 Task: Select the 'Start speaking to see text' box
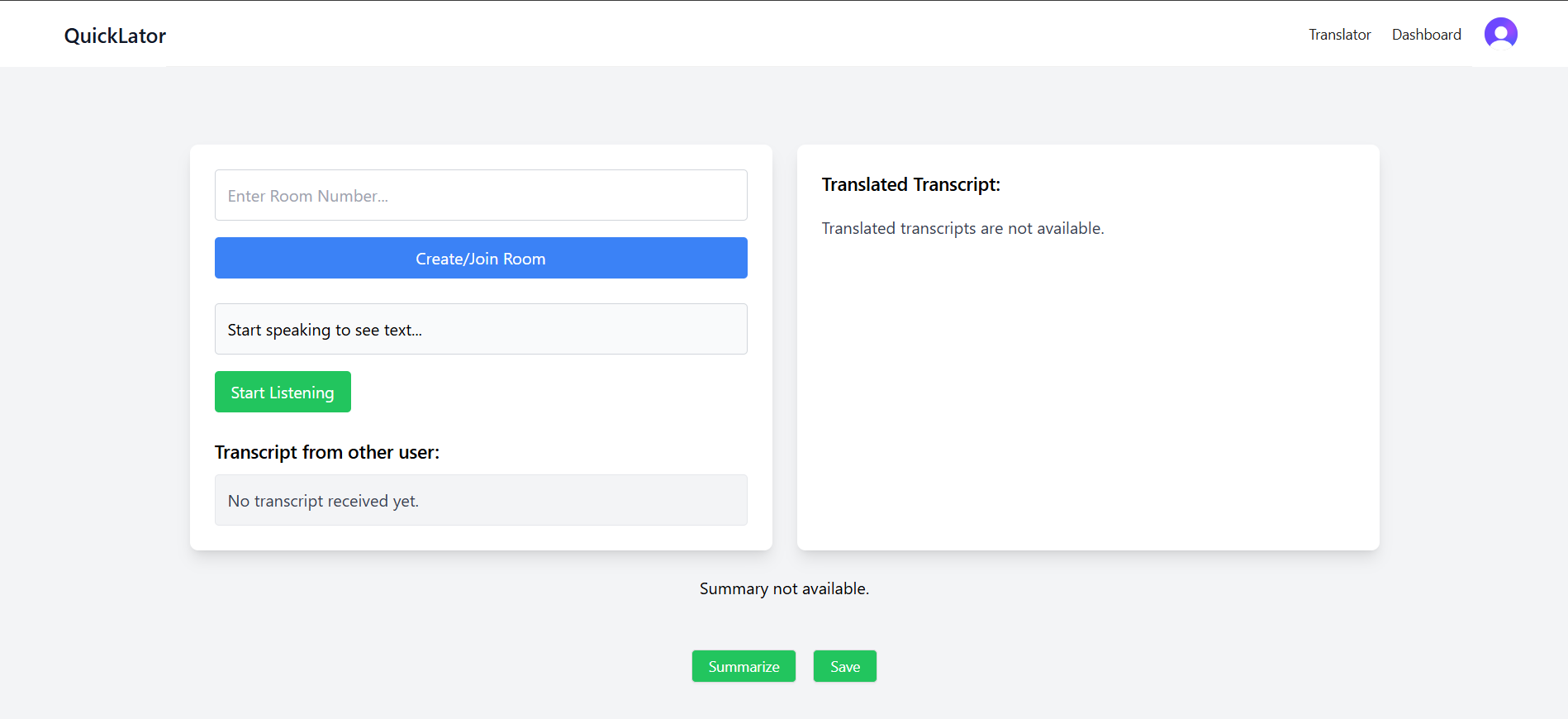click(x=481, y=330)
